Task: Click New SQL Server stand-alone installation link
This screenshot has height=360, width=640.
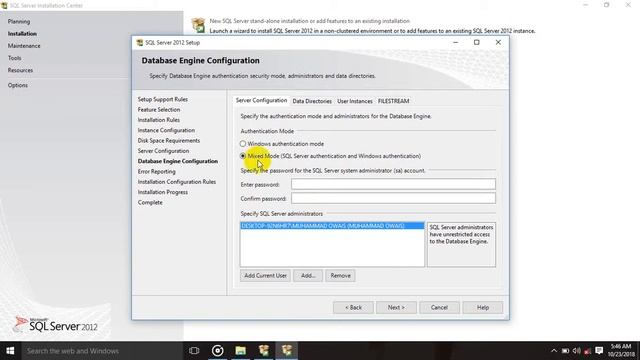Action: point(309,21)
